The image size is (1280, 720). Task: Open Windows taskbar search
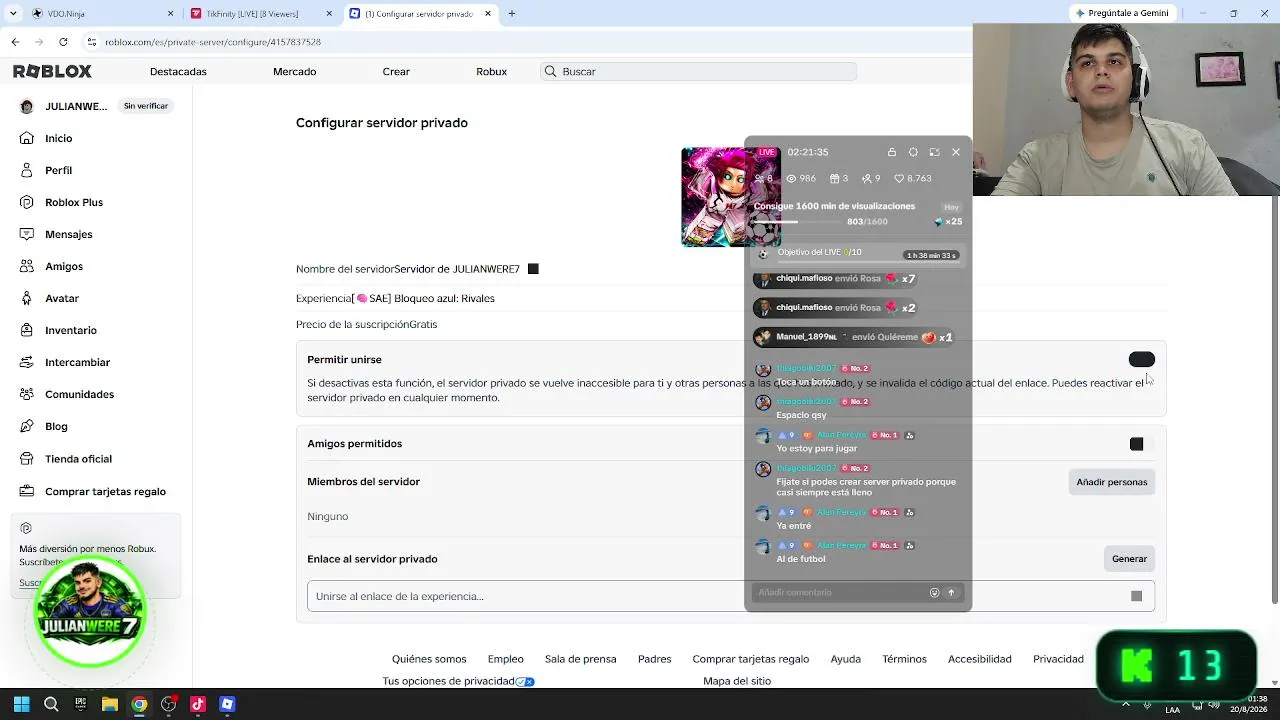[x=51, y=704]
